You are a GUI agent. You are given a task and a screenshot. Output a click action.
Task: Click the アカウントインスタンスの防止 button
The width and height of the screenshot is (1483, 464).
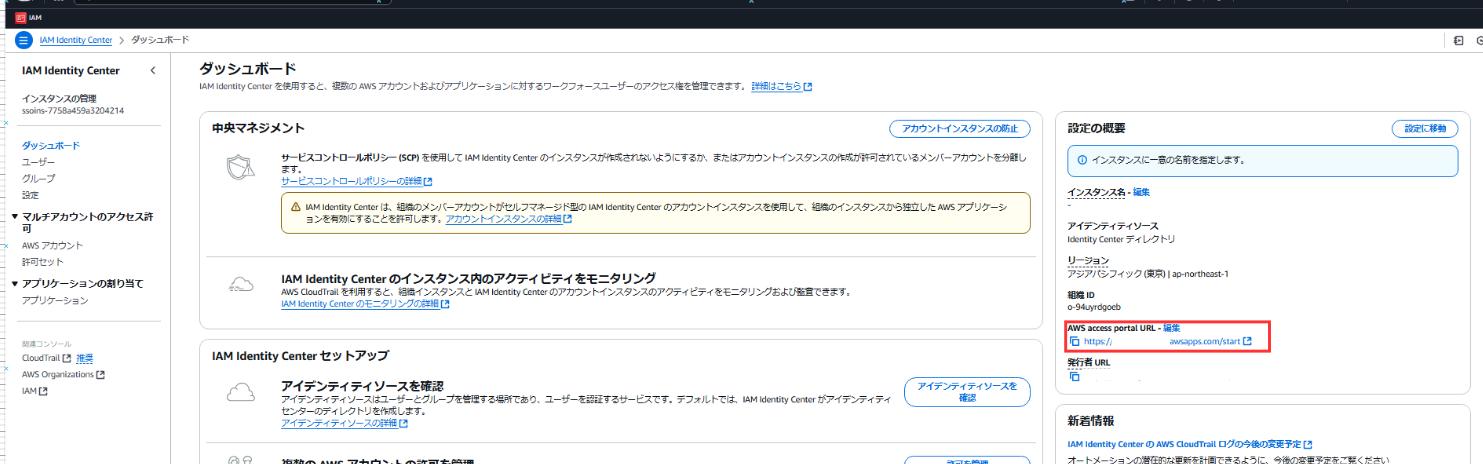click(959, 129)
